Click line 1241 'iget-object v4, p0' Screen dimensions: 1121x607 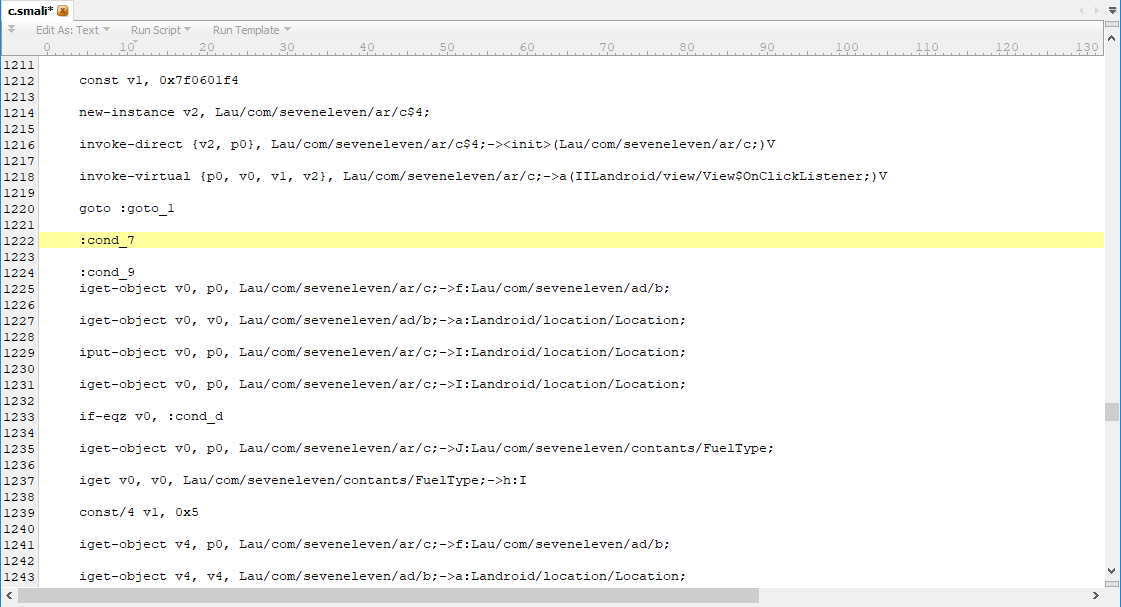375,544
